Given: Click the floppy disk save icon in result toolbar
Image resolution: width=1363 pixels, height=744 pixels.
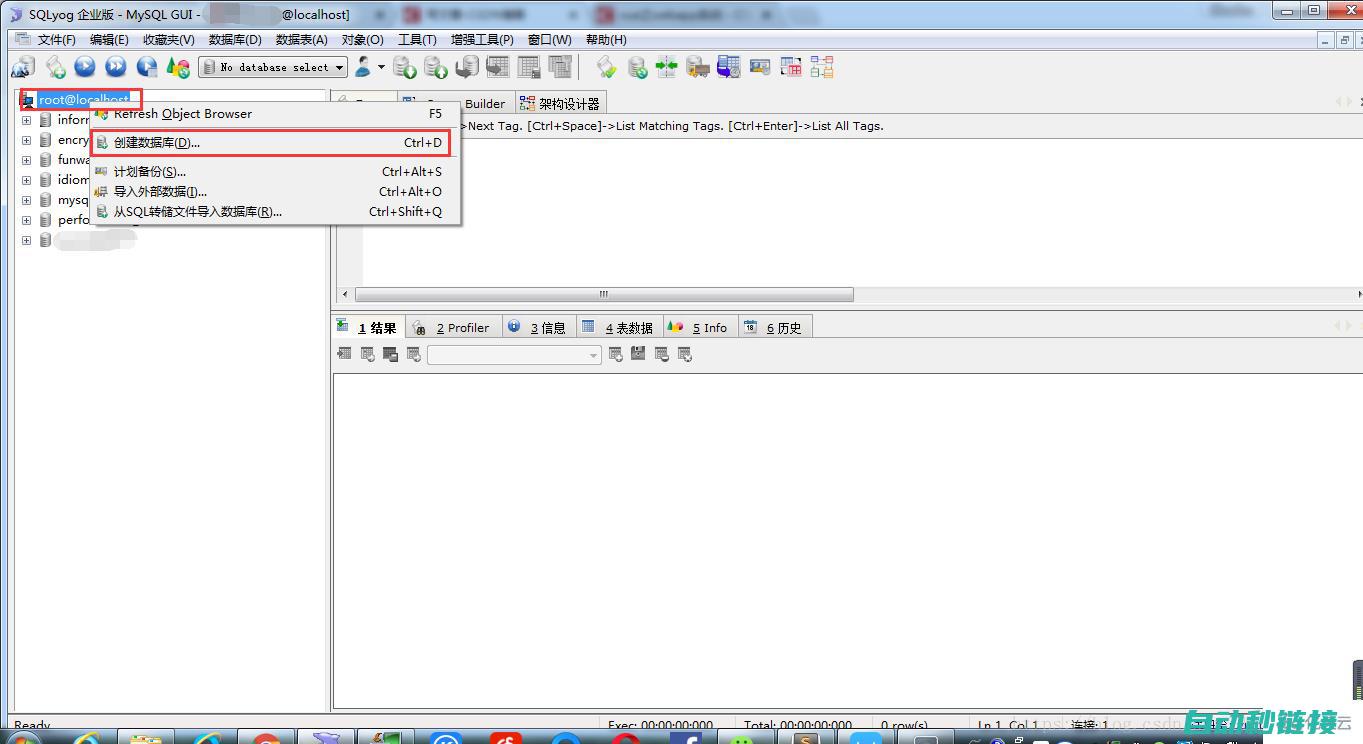Looking at the screenshot, I should [639, 354].
